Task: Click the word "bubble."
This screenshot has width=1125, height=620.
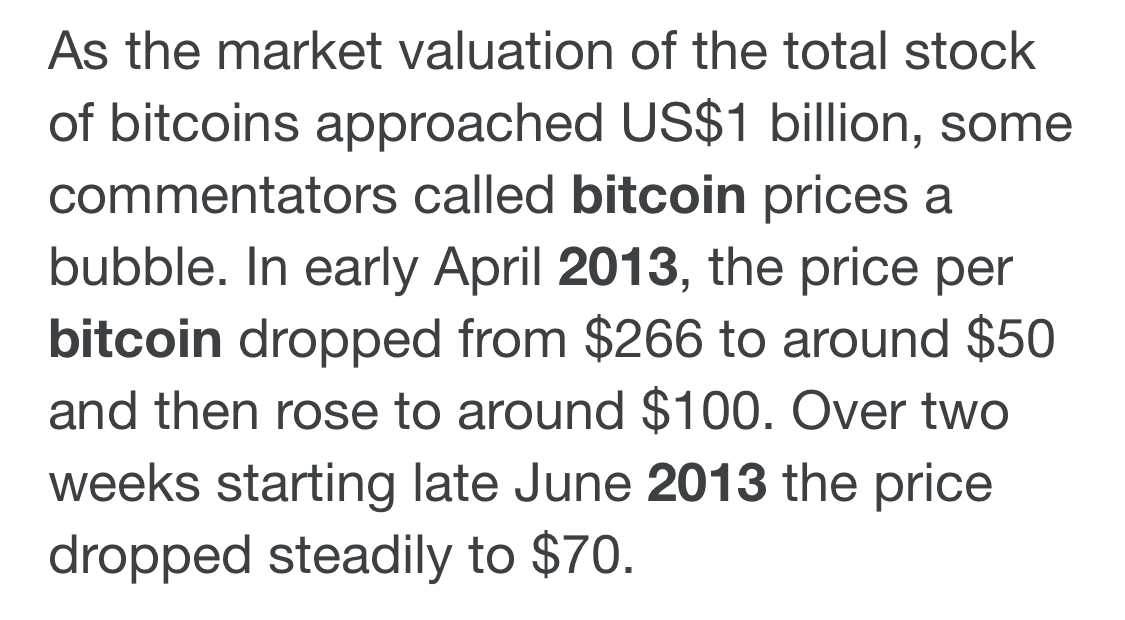Action: tap(138, 268)
